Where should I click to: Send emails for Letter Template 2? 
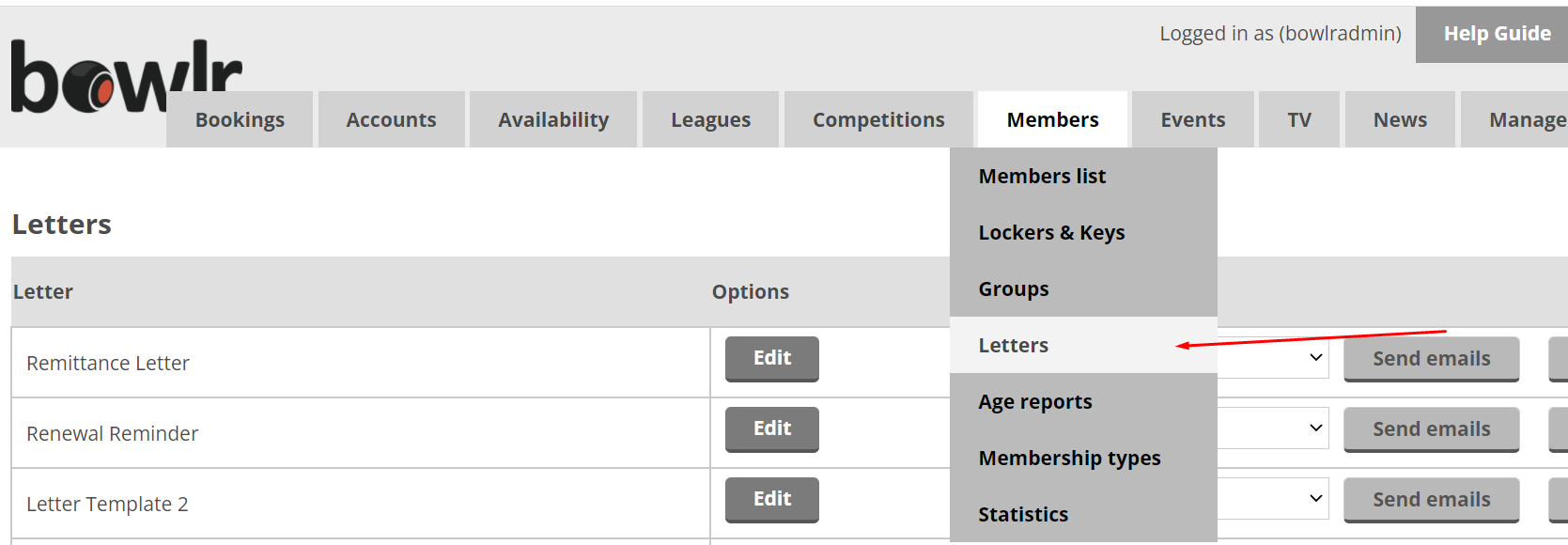tap(1431, 499)
